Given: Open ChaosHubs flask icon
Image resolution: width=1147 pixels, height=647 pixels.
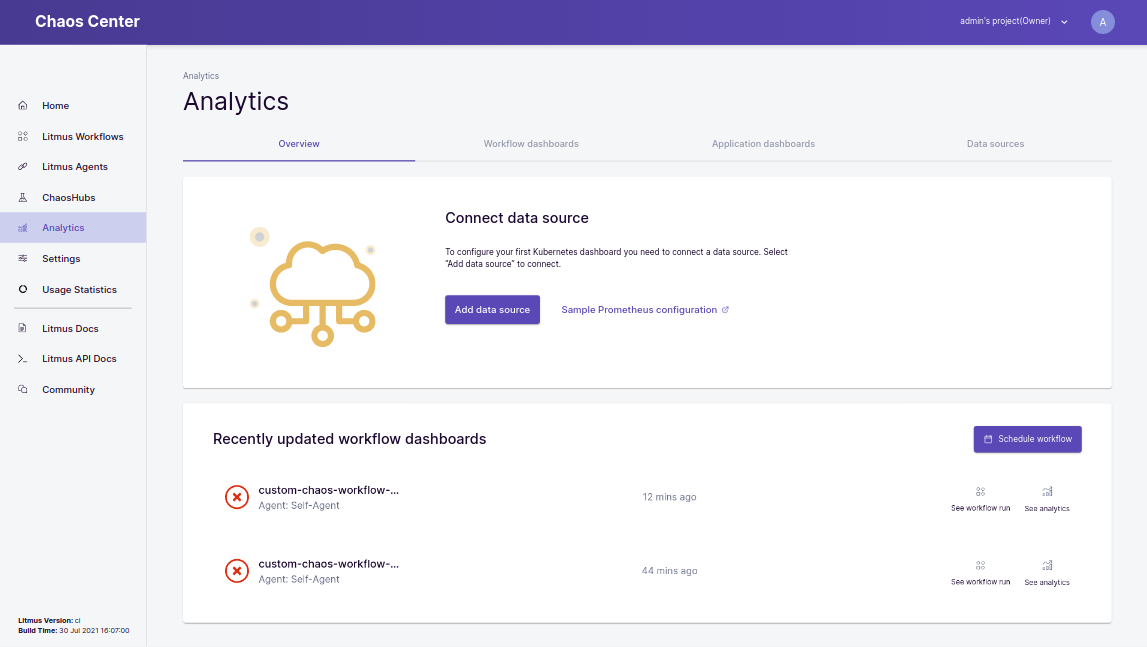Looking at the screenshot, I should coord(23,198).
